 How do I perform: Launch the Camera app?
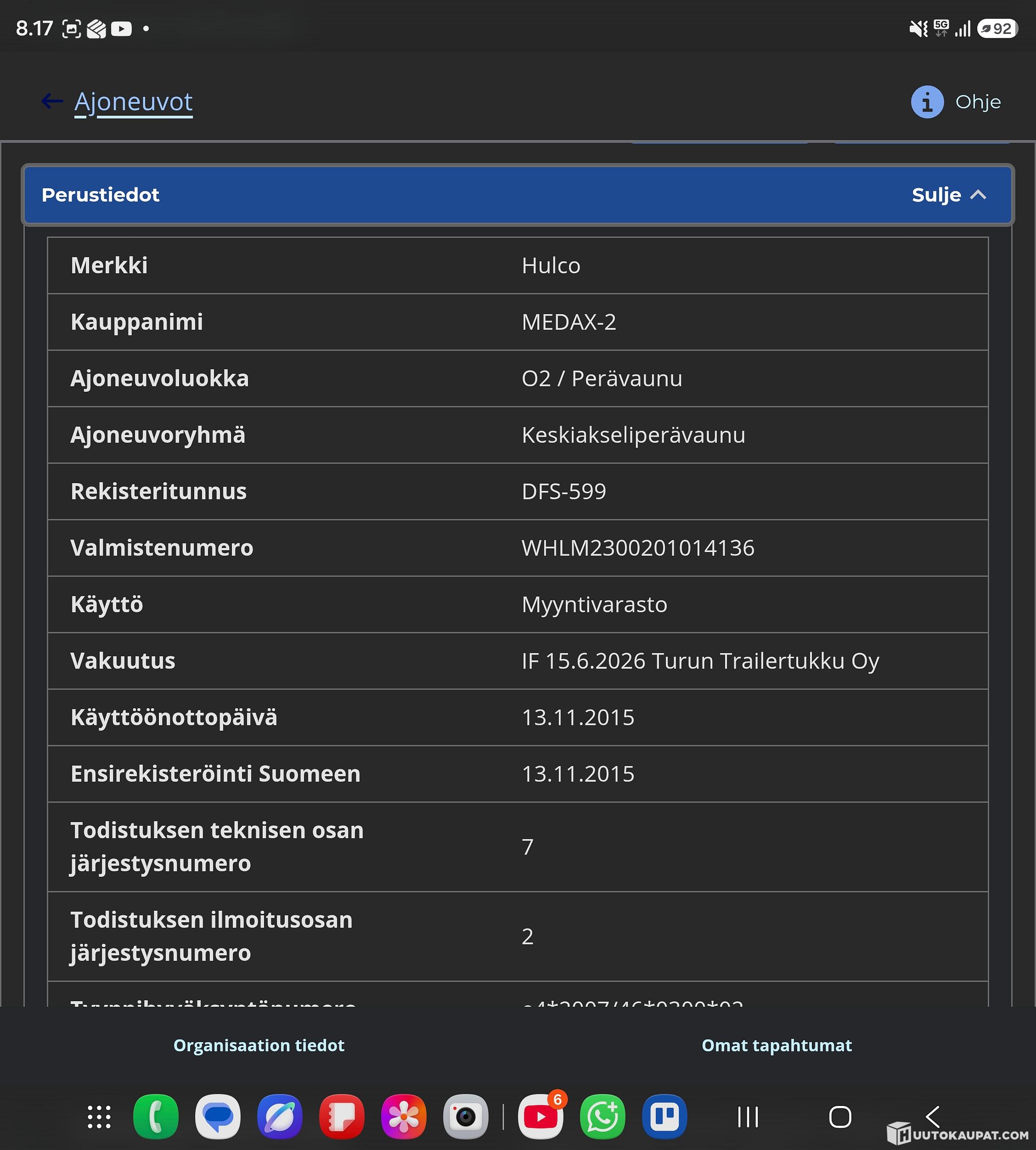[x=465, y=1117]
